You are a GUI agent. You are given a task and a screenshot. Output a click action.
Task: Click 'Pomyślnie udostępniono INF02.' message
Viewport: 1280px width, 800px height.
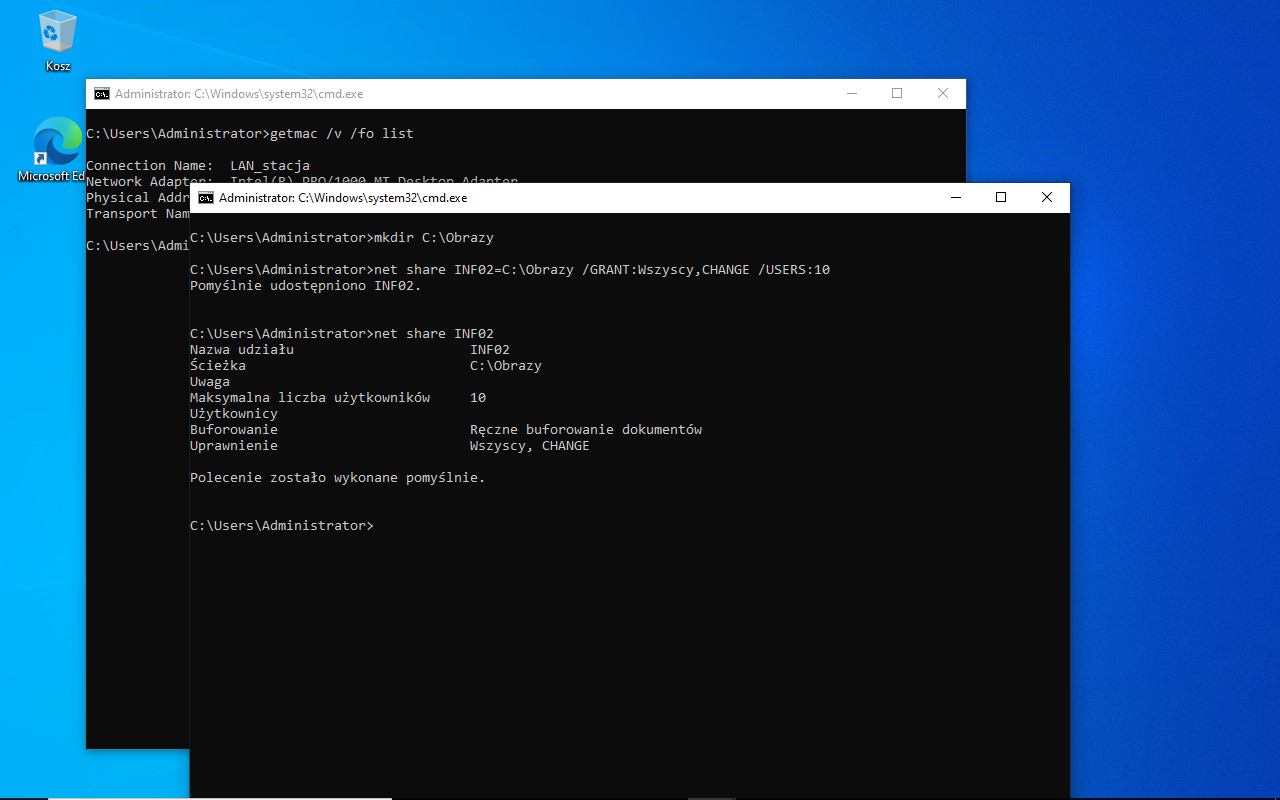click(x=306, y=286)
